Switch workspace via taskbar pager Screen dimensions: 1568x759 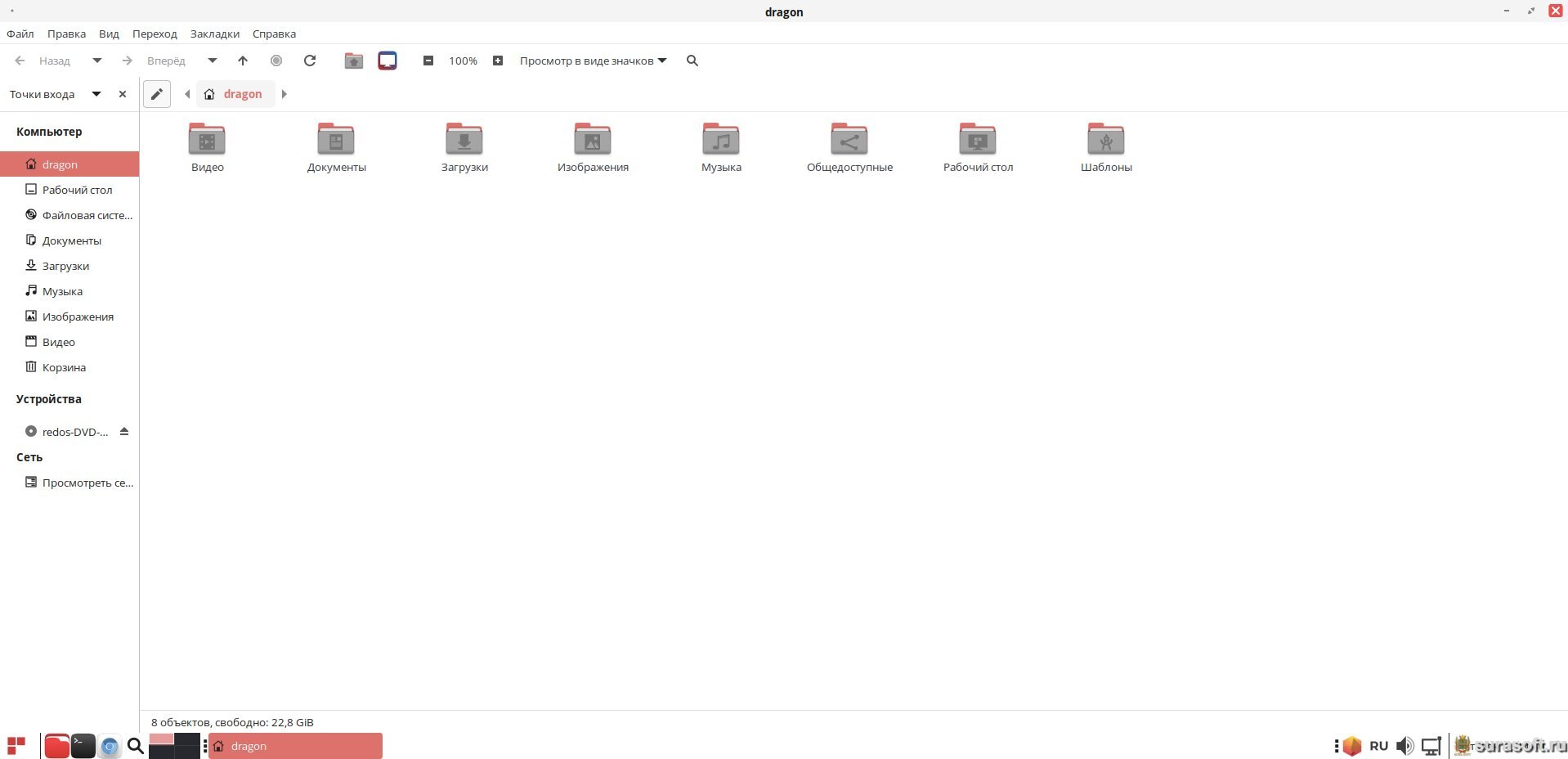[x=174, y=746]
